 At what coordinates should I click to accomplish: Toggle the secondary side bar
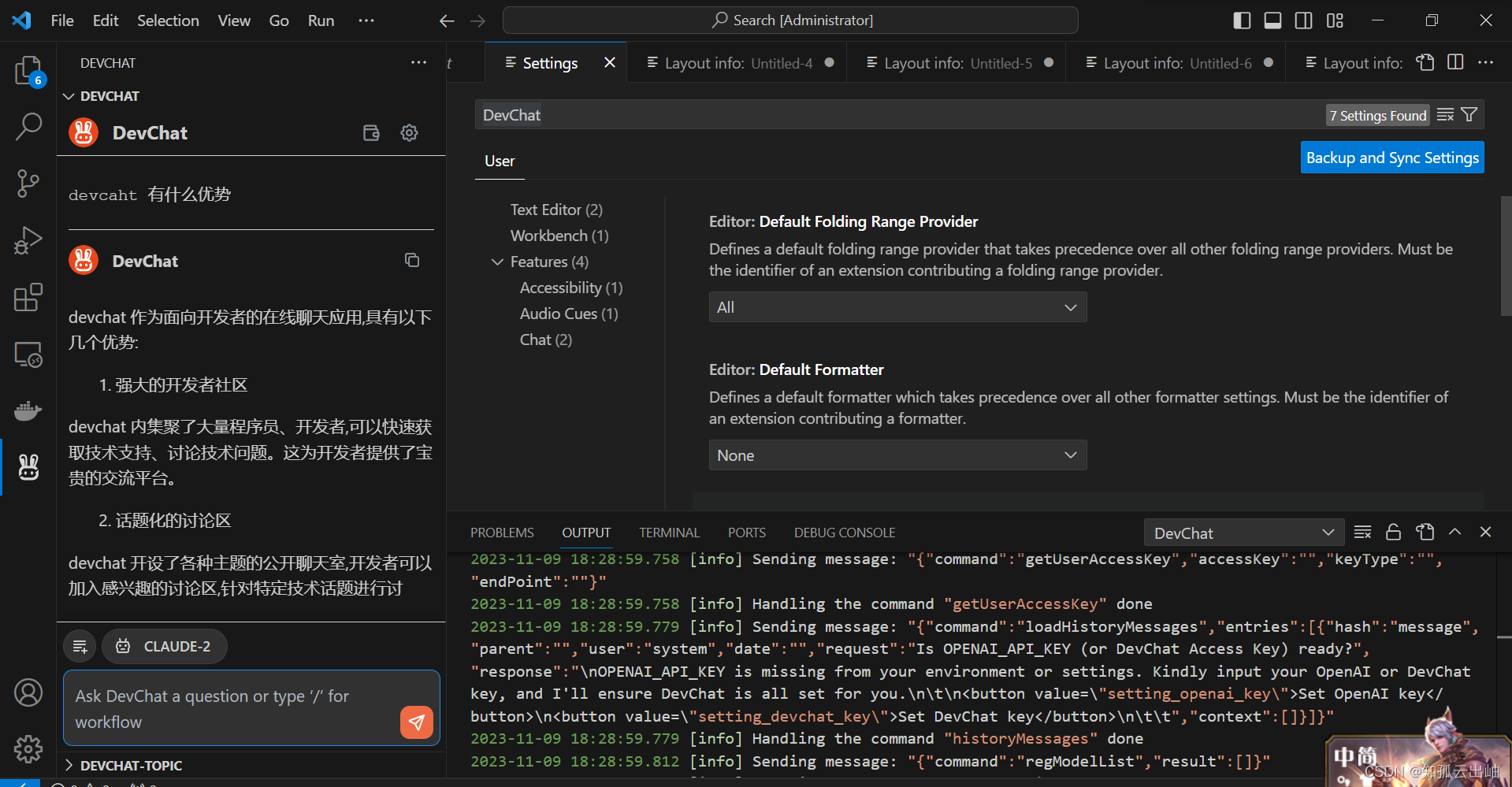pyautogui.click(x=1303, y=20)
